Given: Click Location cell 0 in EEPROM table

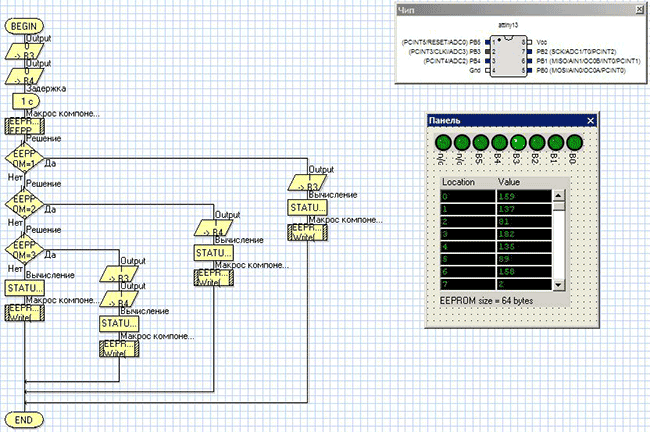Looking at the screenshot, I should [468, 196].
